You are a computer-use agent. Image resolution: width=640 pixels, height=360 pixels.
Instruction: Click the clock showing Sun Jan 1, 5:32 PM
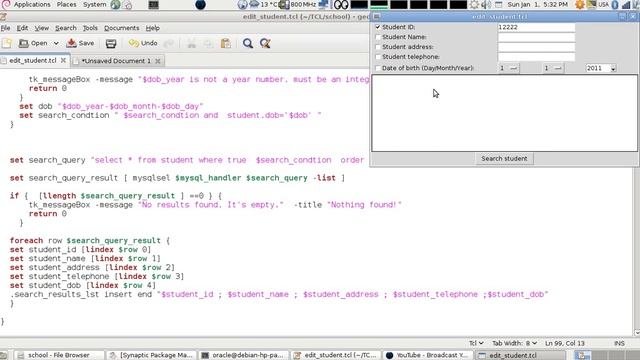click(x=538, y=4)
